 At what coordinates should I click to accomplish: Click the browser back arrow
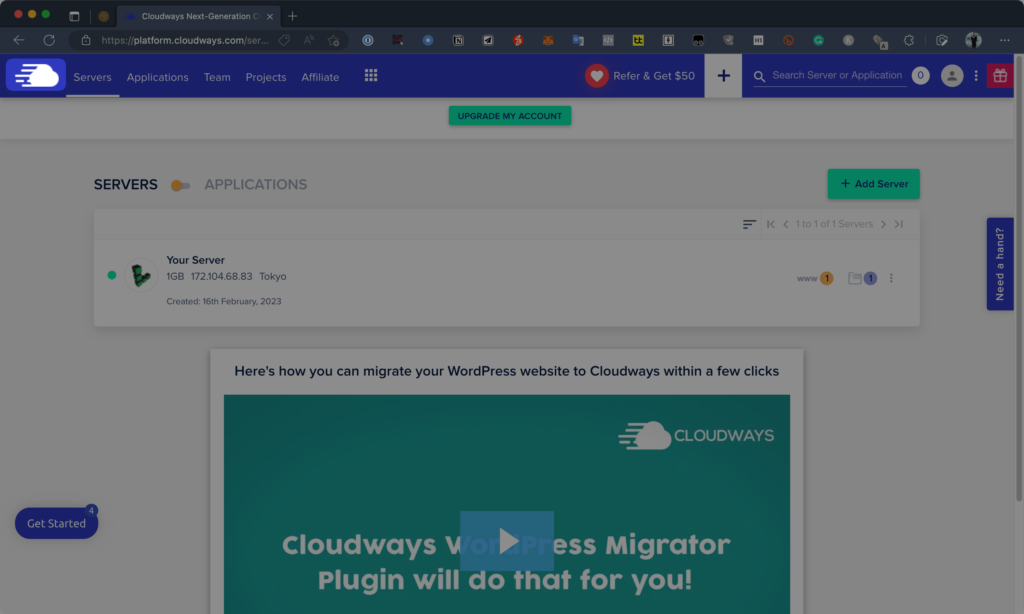tap(19, 40)
